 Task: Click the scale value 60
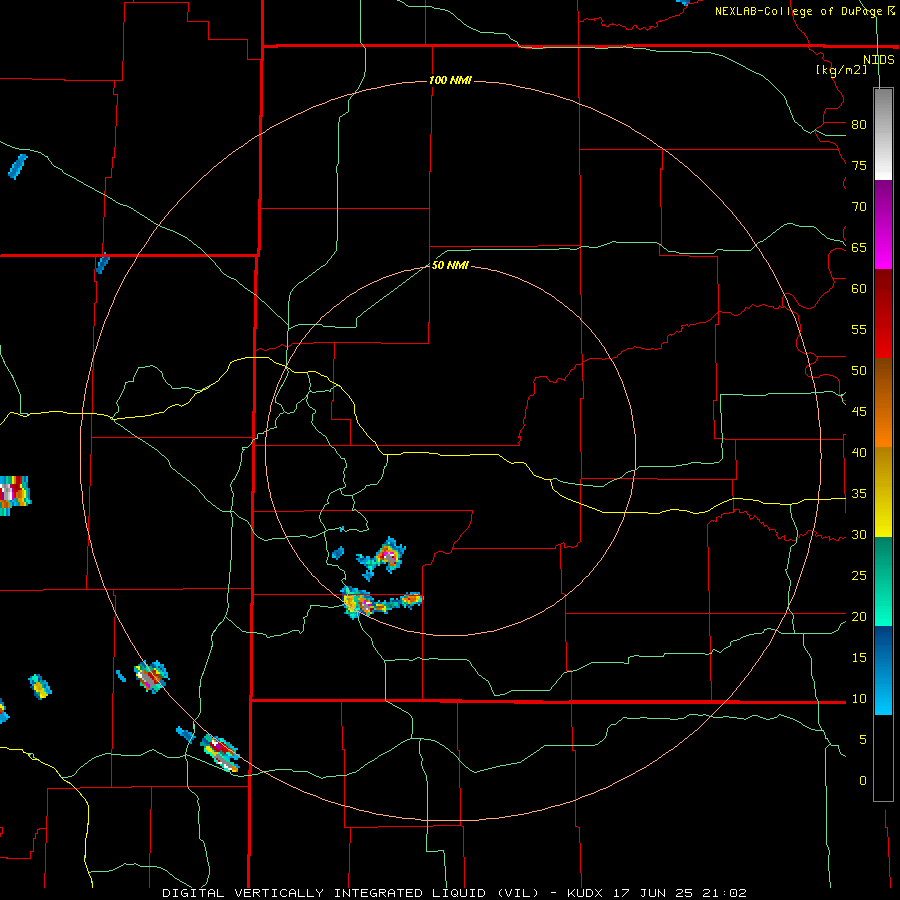click(x=859, y=289)
